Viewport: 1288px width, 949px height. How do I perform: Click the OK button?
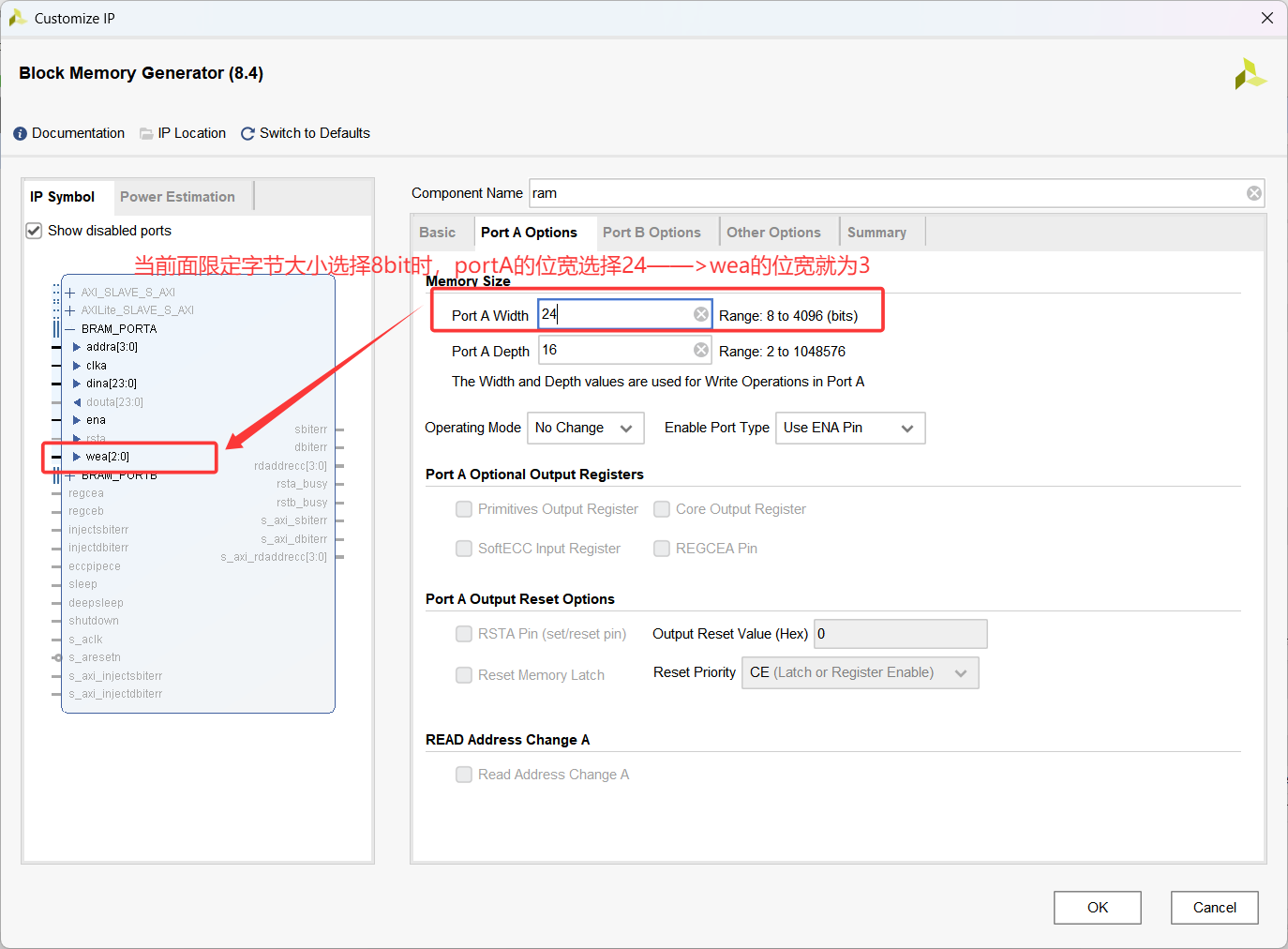pyautogui.click(x=1098, y=908)
